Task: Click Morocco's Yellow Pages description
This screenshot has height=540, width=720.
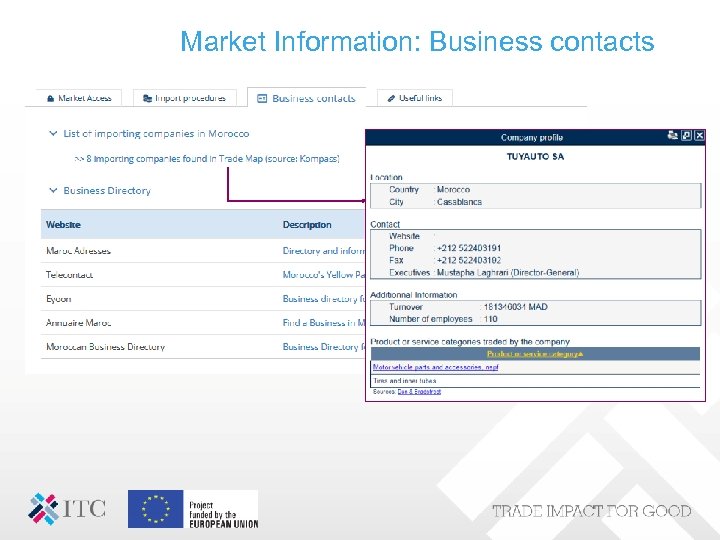Action: click(324, 275)
